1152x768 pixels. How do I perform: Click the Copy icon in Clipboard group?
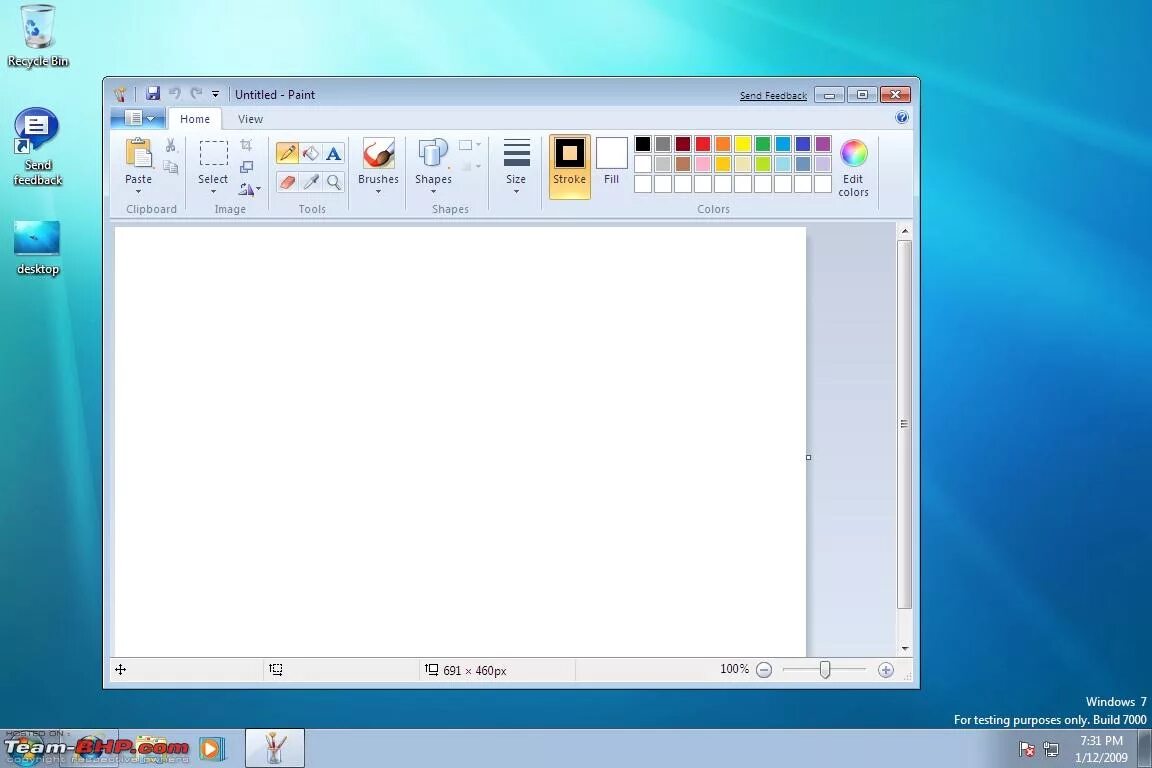click(x=170, y=167)
